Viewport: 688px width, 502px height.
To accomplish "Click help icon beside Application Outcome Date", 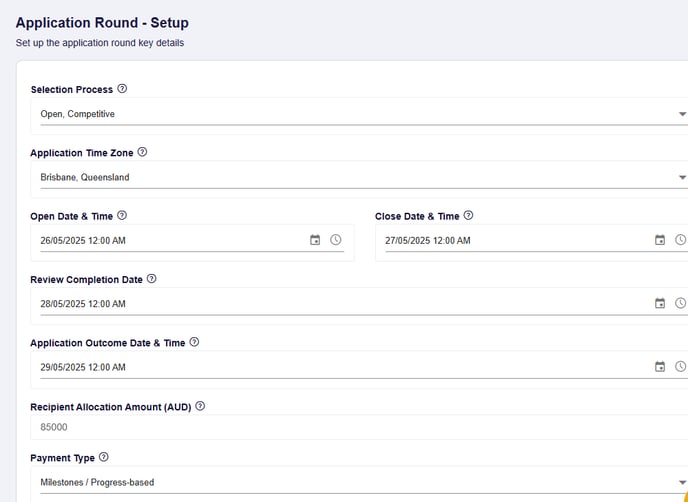I will 194,342.
